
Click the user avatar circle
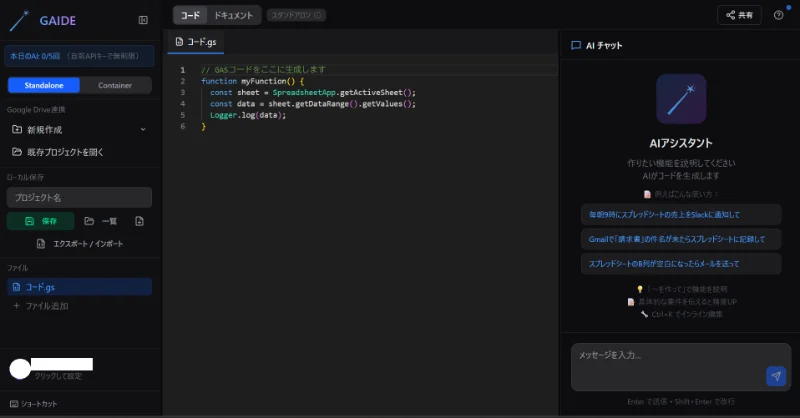pos(19,368)
